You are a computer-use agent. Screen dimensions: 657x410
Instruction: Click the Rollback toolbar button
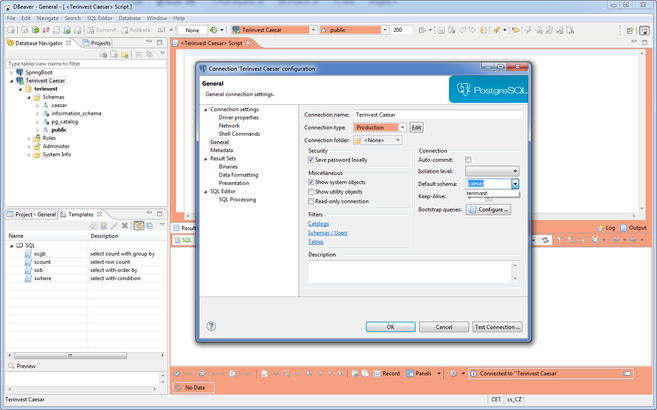click(135, 30)
